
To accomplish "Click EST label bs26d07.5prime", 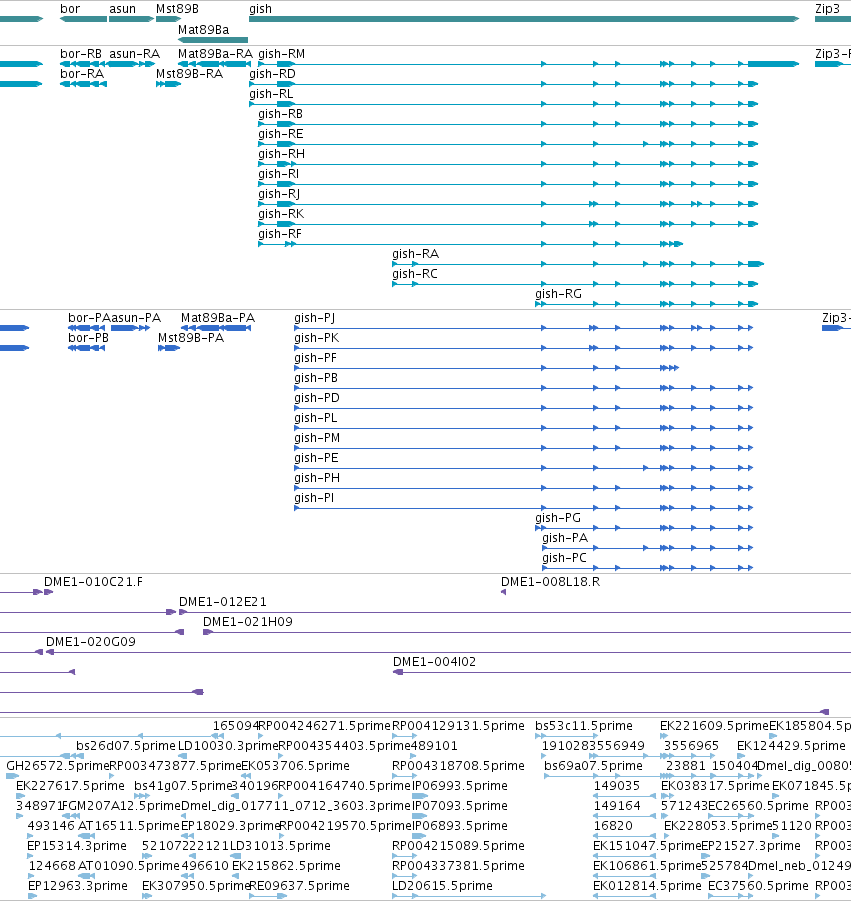I will [x=126, y=746].
